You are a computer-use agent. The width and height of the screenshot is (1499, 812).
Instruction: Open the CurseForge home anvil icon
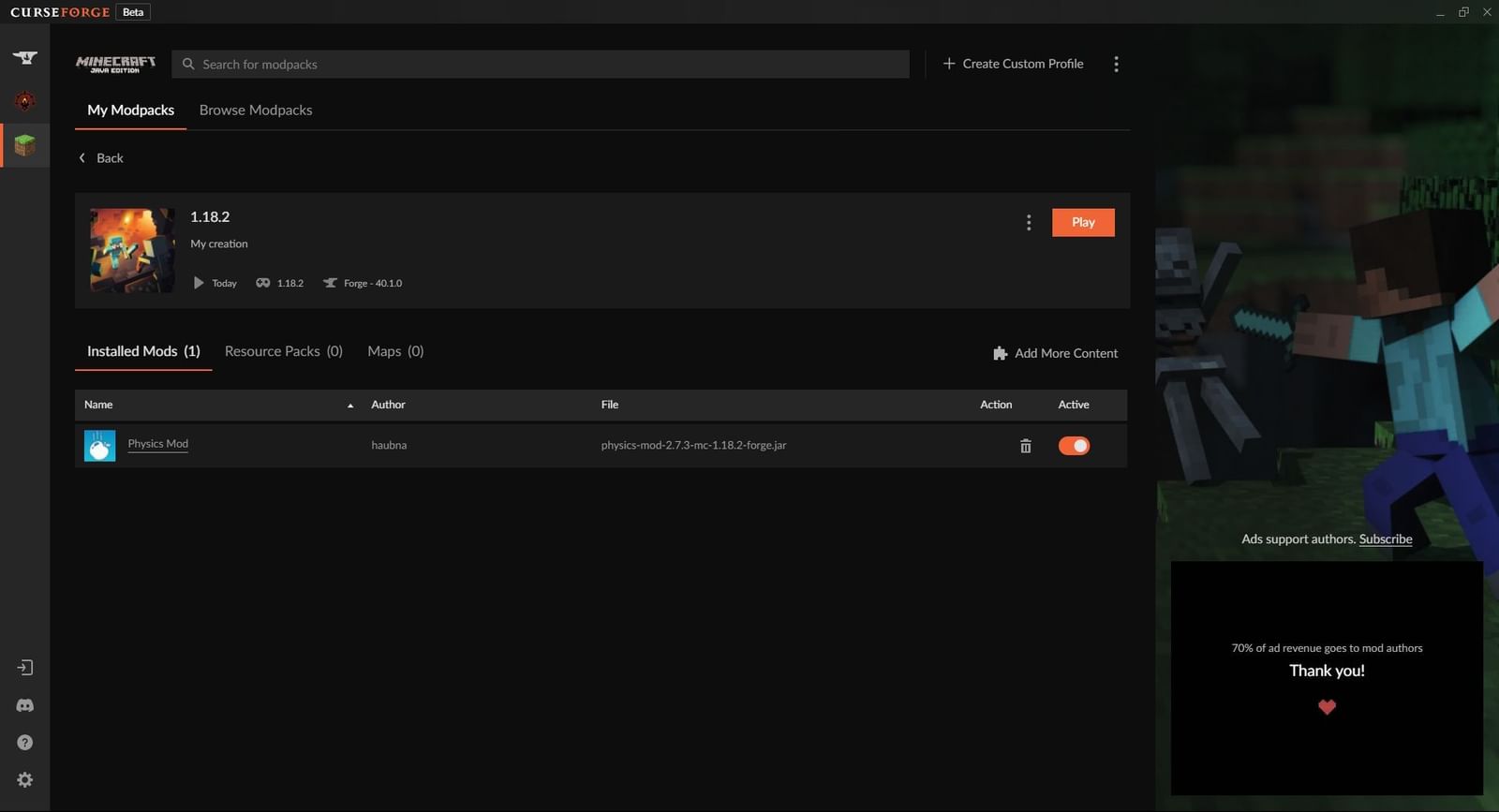pyautogui.click(x=25, y=58)
